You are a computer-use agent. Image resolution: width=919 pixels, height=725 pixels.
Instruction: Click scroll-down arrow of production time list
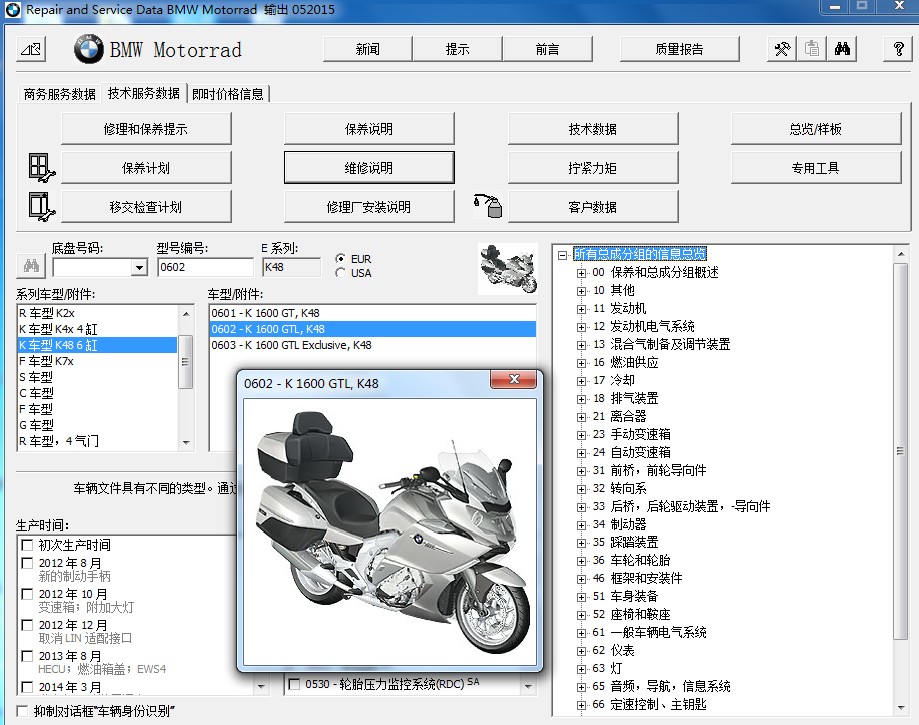(261, 686)
